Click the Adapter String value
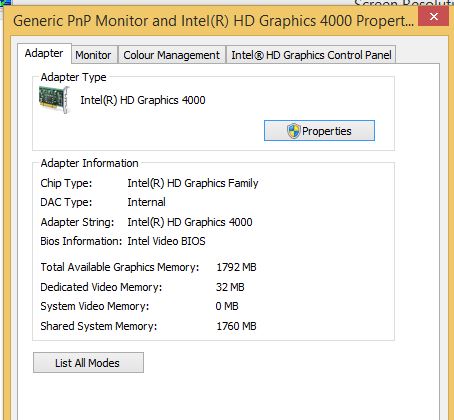 click(x=190, y=222)
